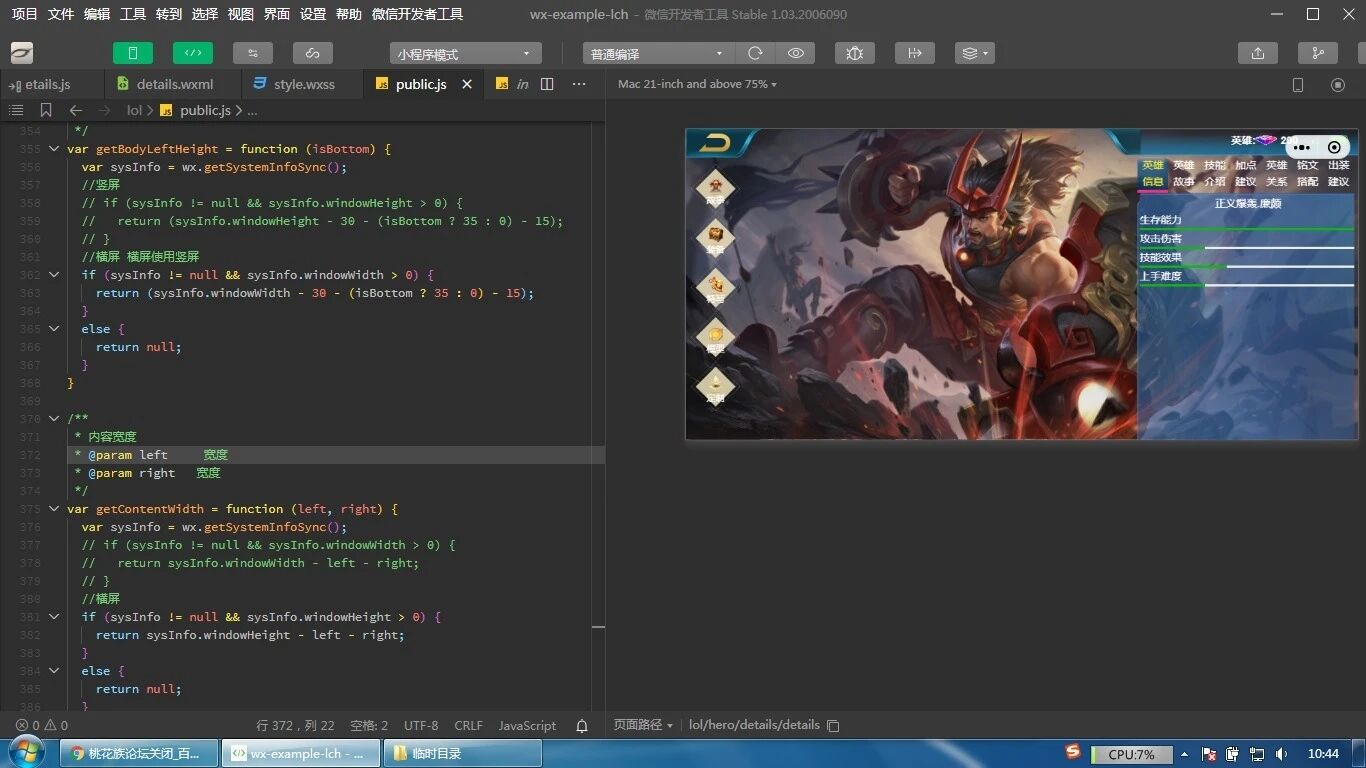1366x768 pixels.
Task: Switch to the details.wxml editor tab
Action: click(171, 84)
